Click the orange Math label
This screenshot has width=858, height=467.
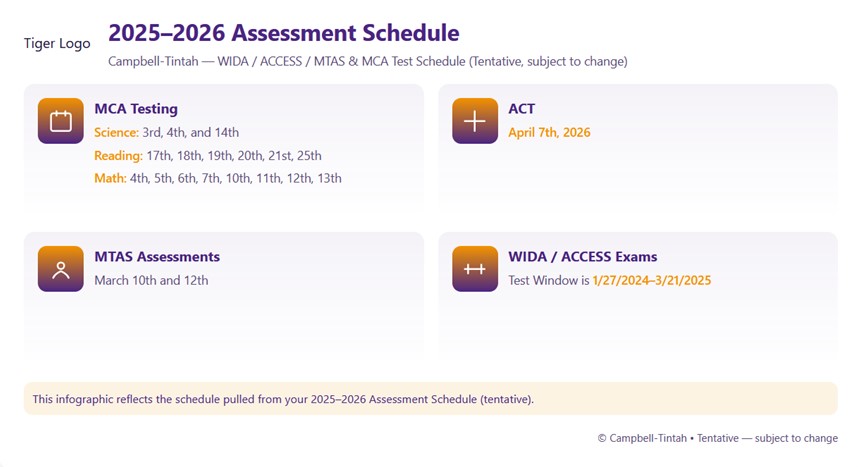pos(110,178)
